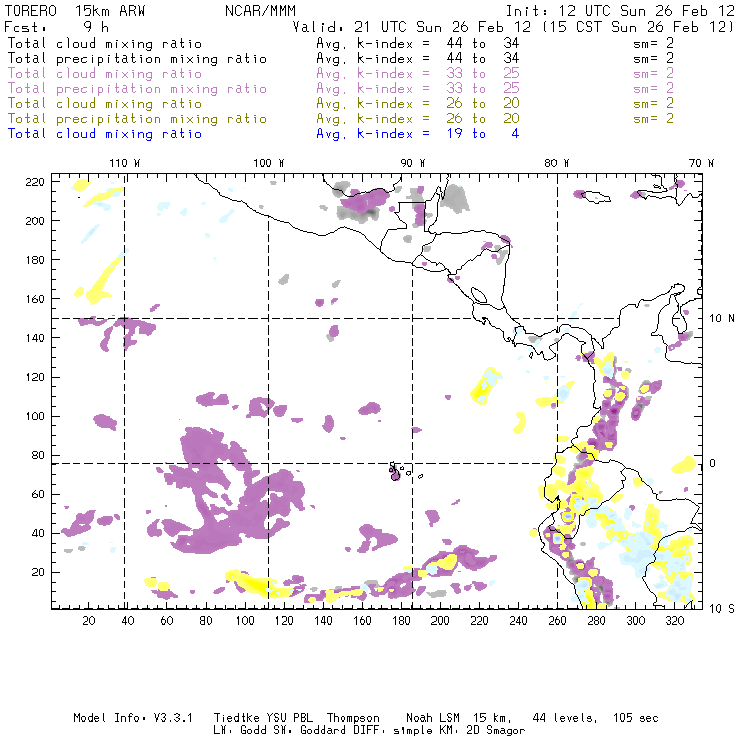Screen dimensions: 740x740
Task: Click the "220" tick label on the vertical axis
Action: tap(35, 182)
